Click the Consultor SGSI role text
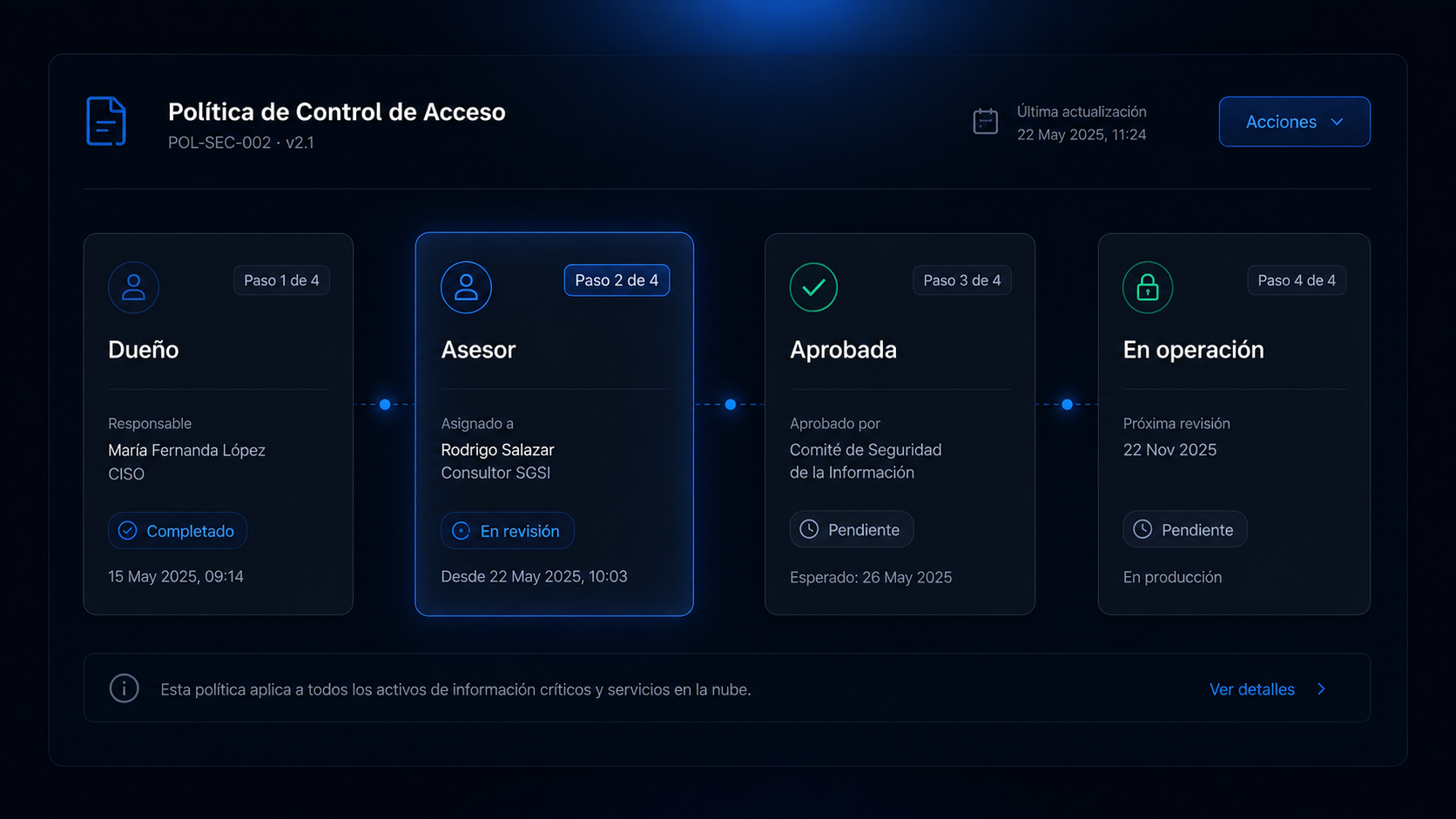The width and height of the screenshot is (1456, 819). 495,473
